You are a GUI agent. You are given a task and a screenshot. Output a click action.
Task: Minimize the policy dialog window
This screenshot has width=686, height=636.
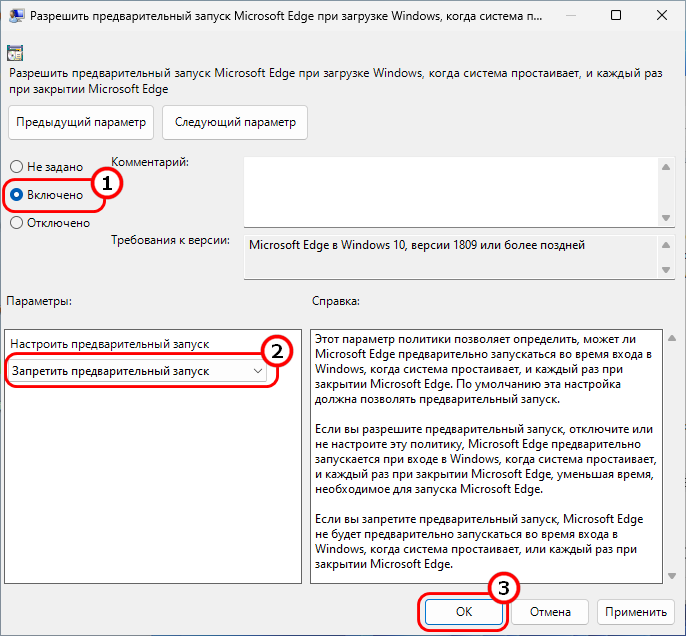(x=570, y=15)
